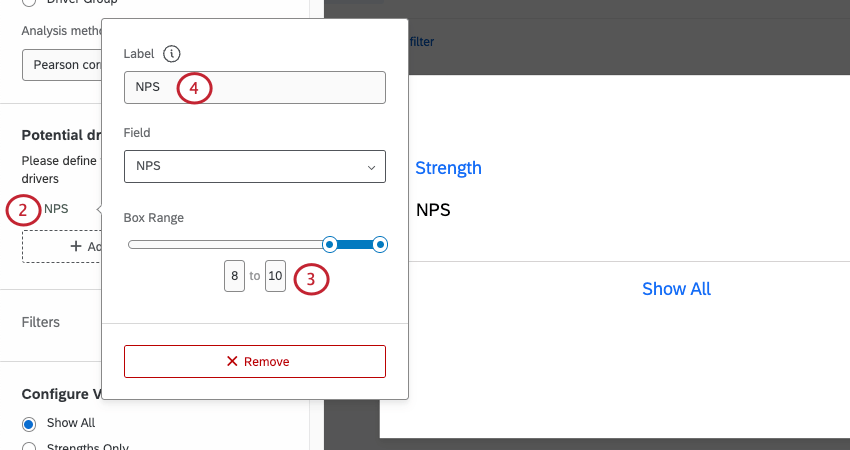850x450 pixels.
Task: Click the Box Range minimum value 8
Action: click(234, 275)
